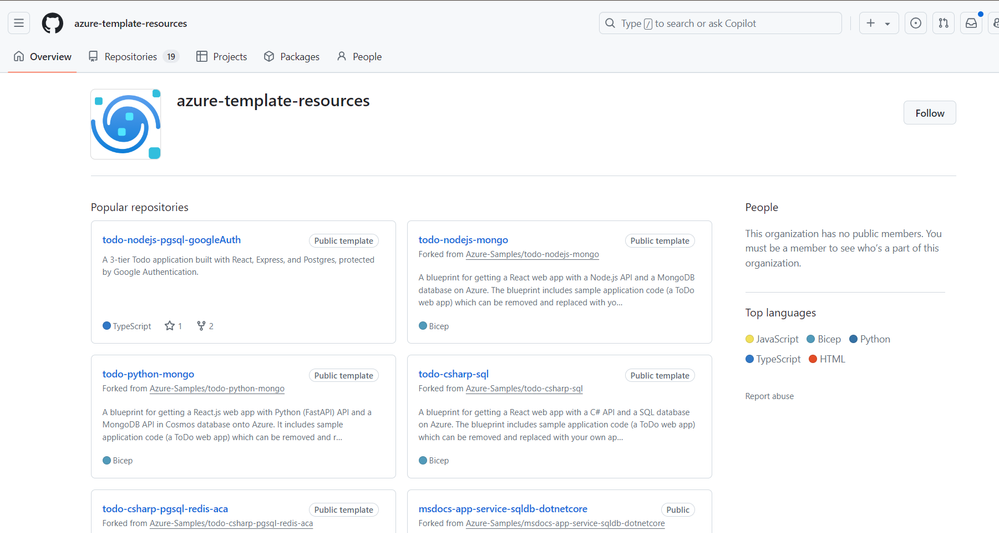Open the Pull requests icon in header

pyautogui.click(x=943, y=23)
